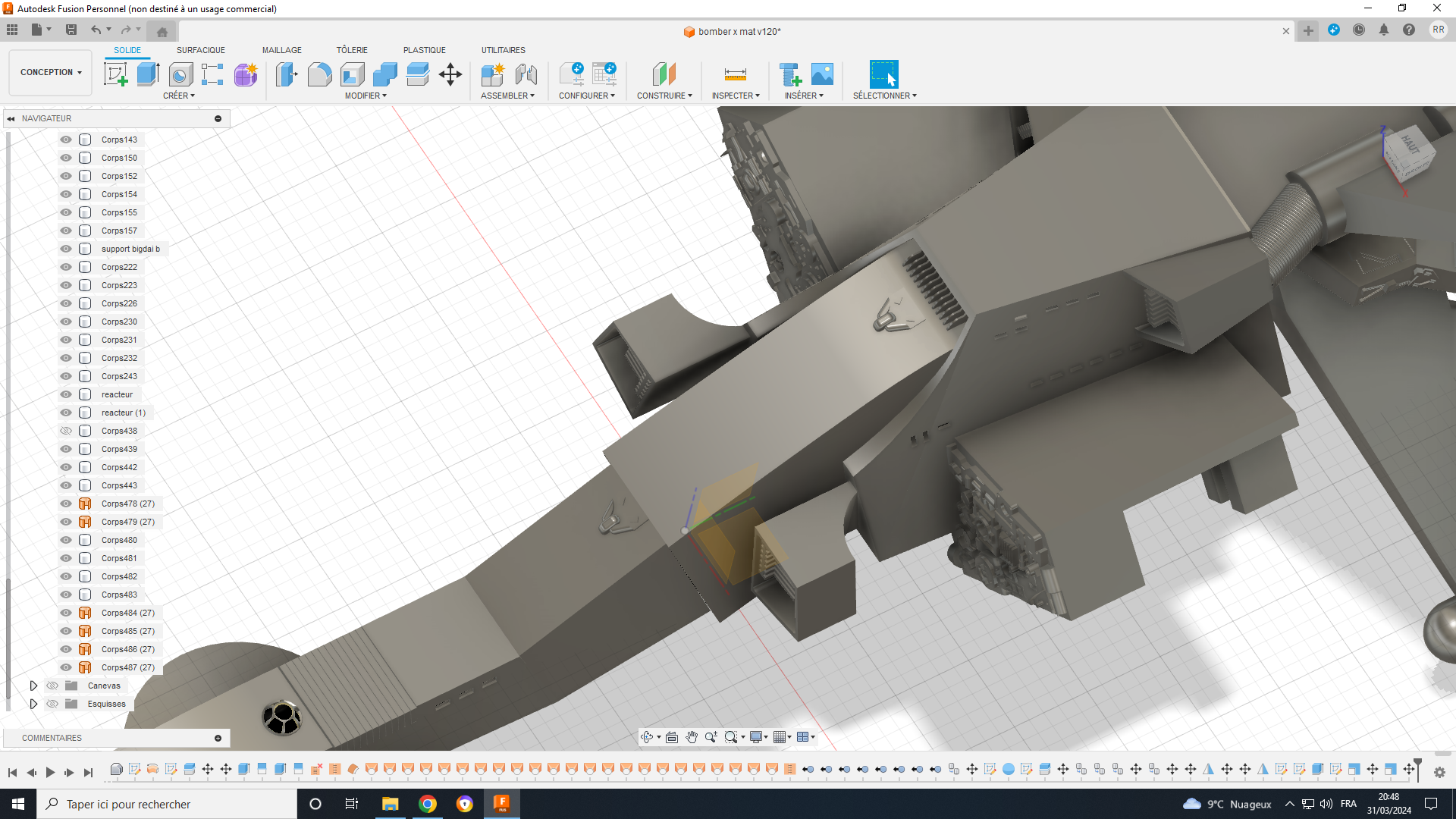Screen dimensions: 1456x819
Task: Click the Fillet tool in Modifier group
Action: (x=319, y=74)
